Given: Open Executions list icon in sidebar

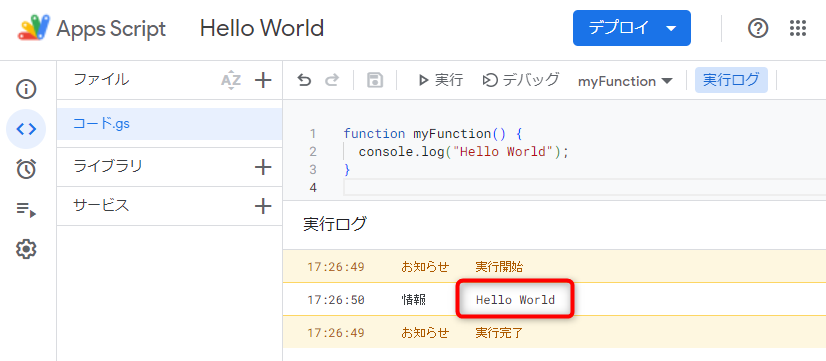Looking at the screenshot, I should pos(26,210).
